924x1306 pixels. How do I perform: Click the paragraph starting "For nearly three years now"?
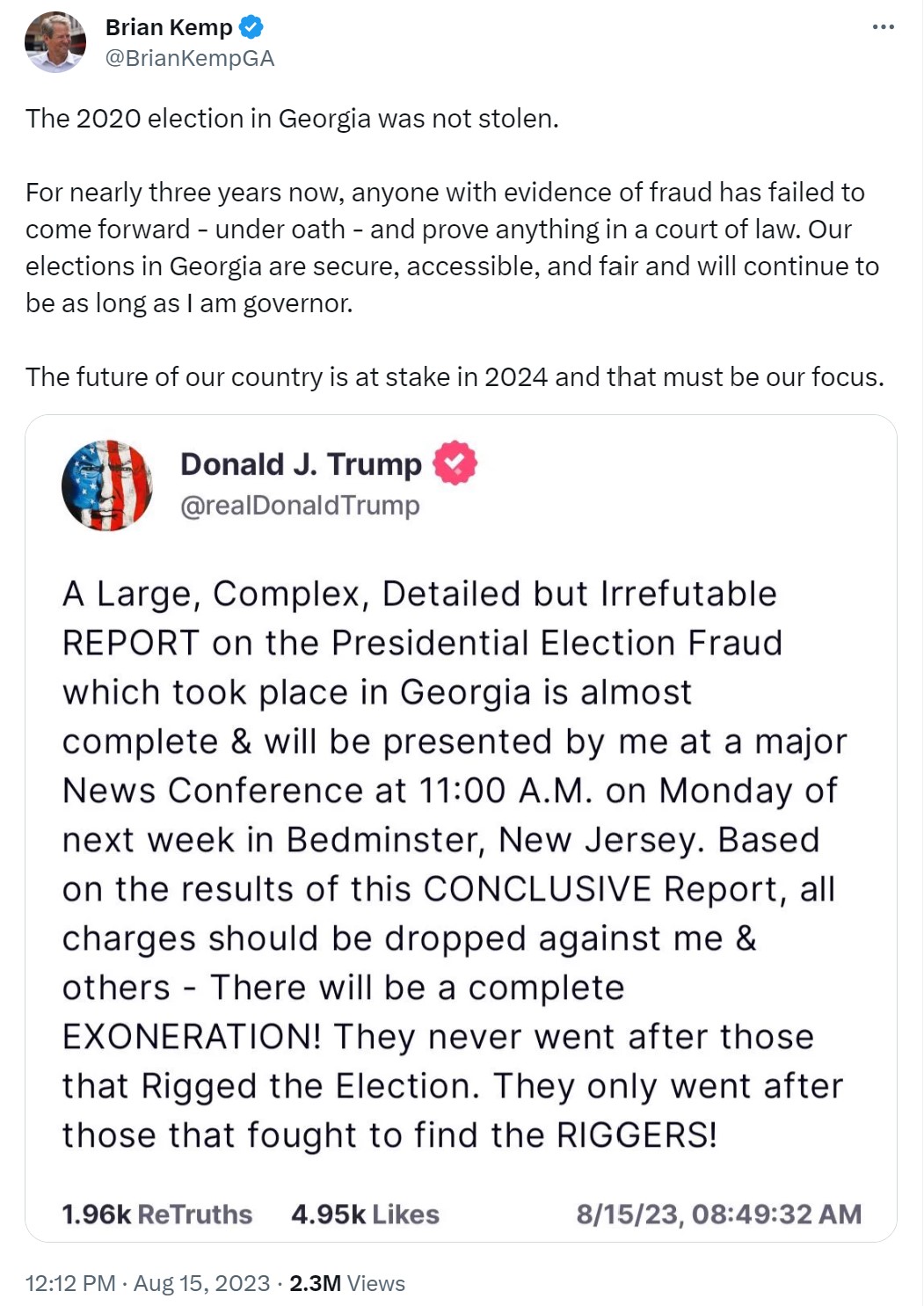click(452, 247)
